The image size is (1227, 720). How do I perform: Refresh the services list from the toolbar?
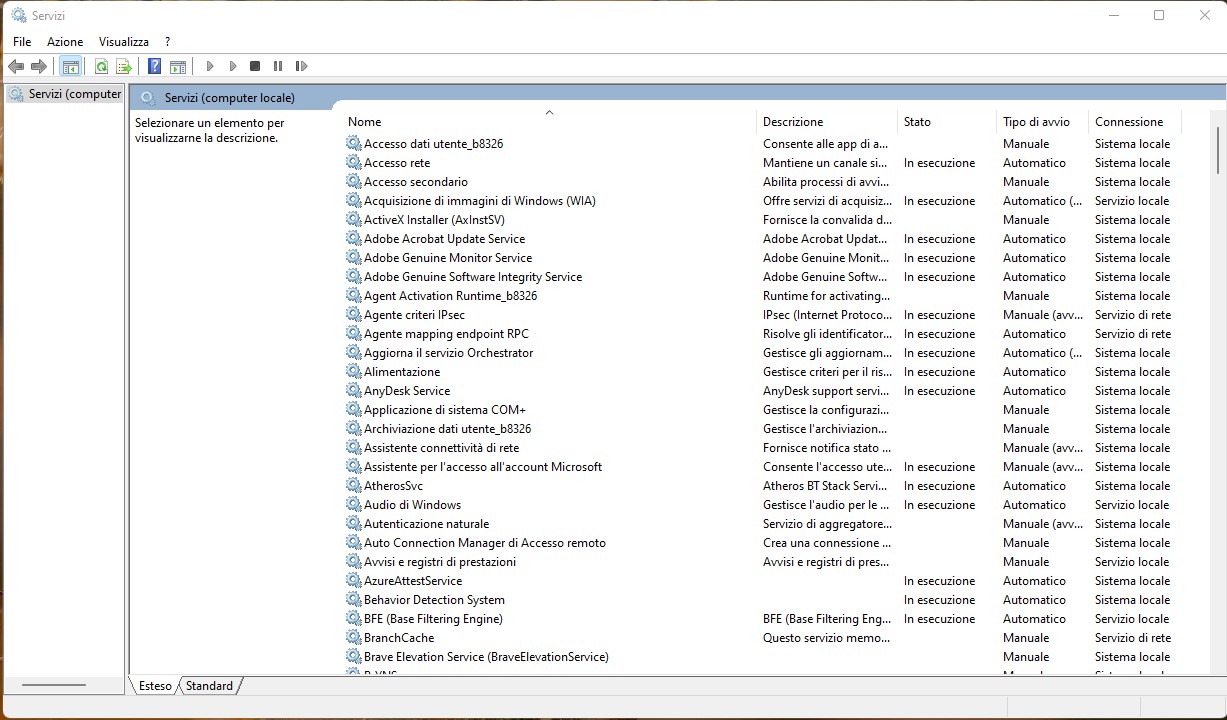[x=101, y=66]
